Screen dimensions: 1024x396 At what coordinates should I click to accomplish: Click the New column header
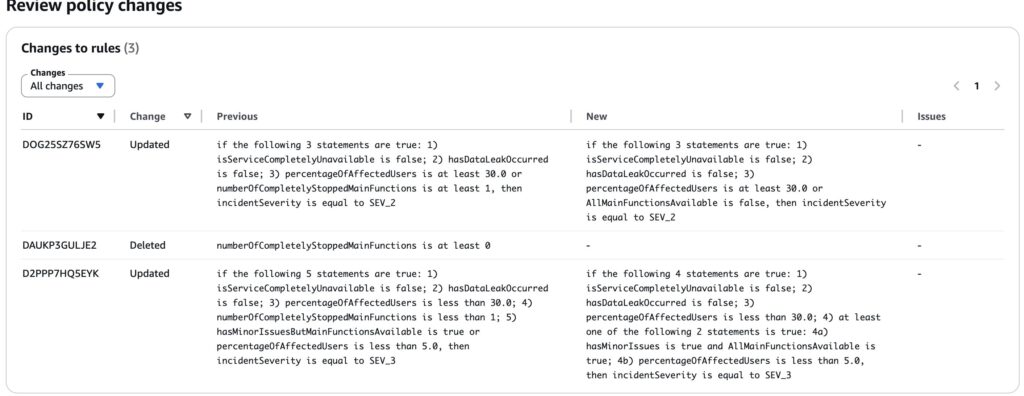point(596,116)
